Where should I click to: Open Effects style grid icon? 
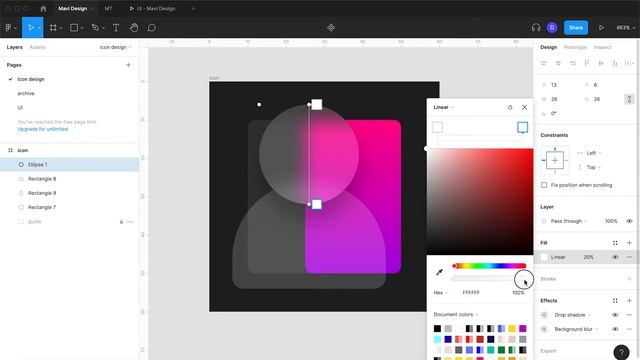click(x=615, y=301)
